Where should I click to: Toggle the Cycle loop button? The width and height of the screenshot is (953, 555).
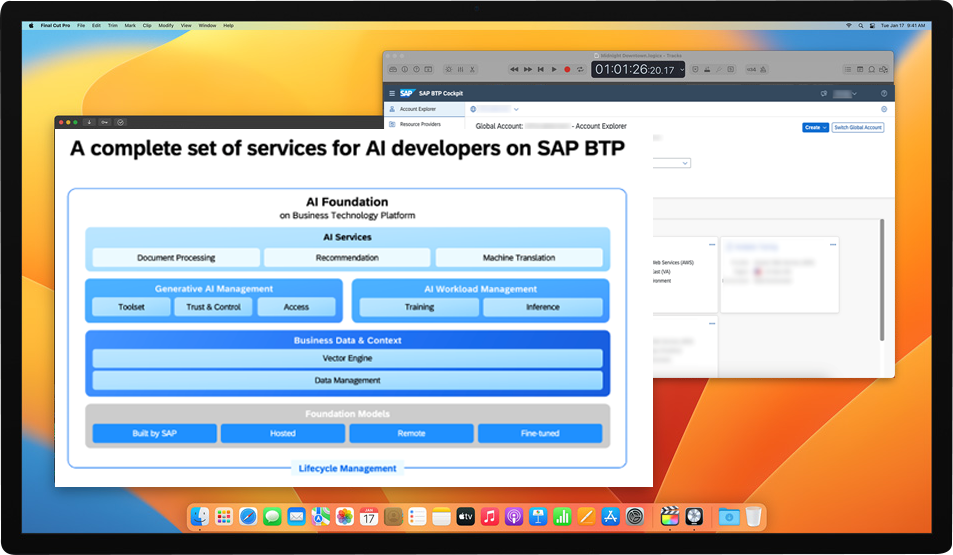(x=580, y=69)
